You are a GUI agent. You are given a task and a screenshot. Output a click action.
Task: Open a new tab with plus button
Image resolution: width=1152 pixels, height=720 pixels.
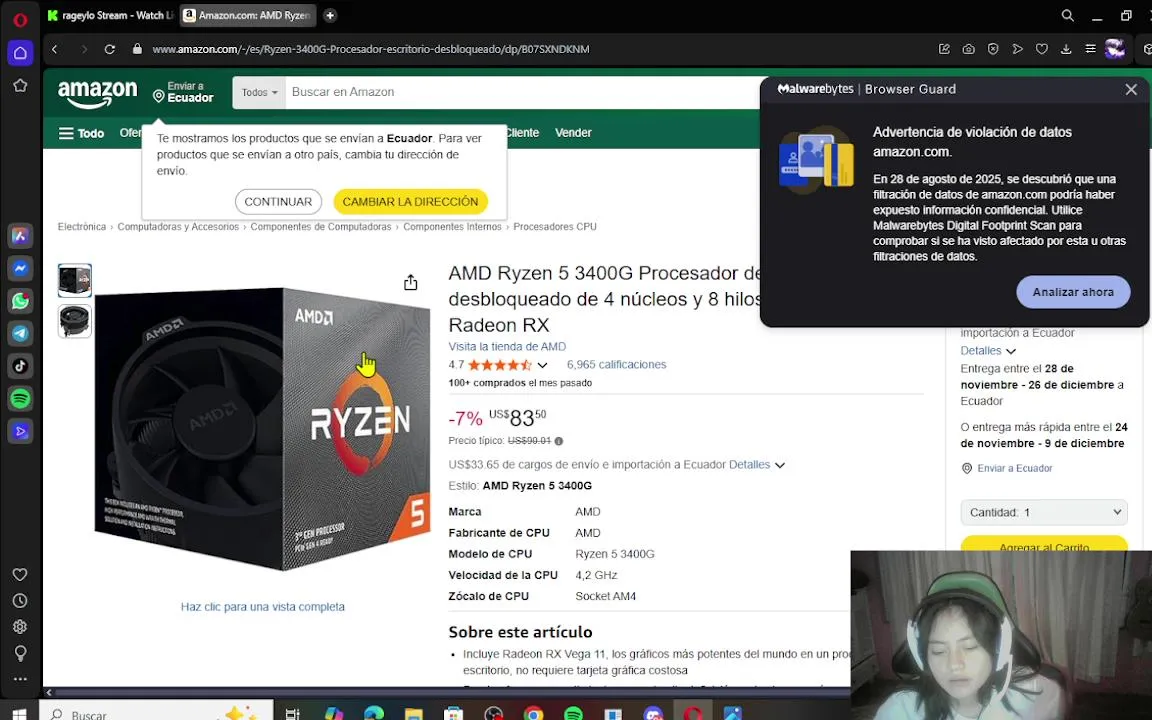click(x=330, y=15)
